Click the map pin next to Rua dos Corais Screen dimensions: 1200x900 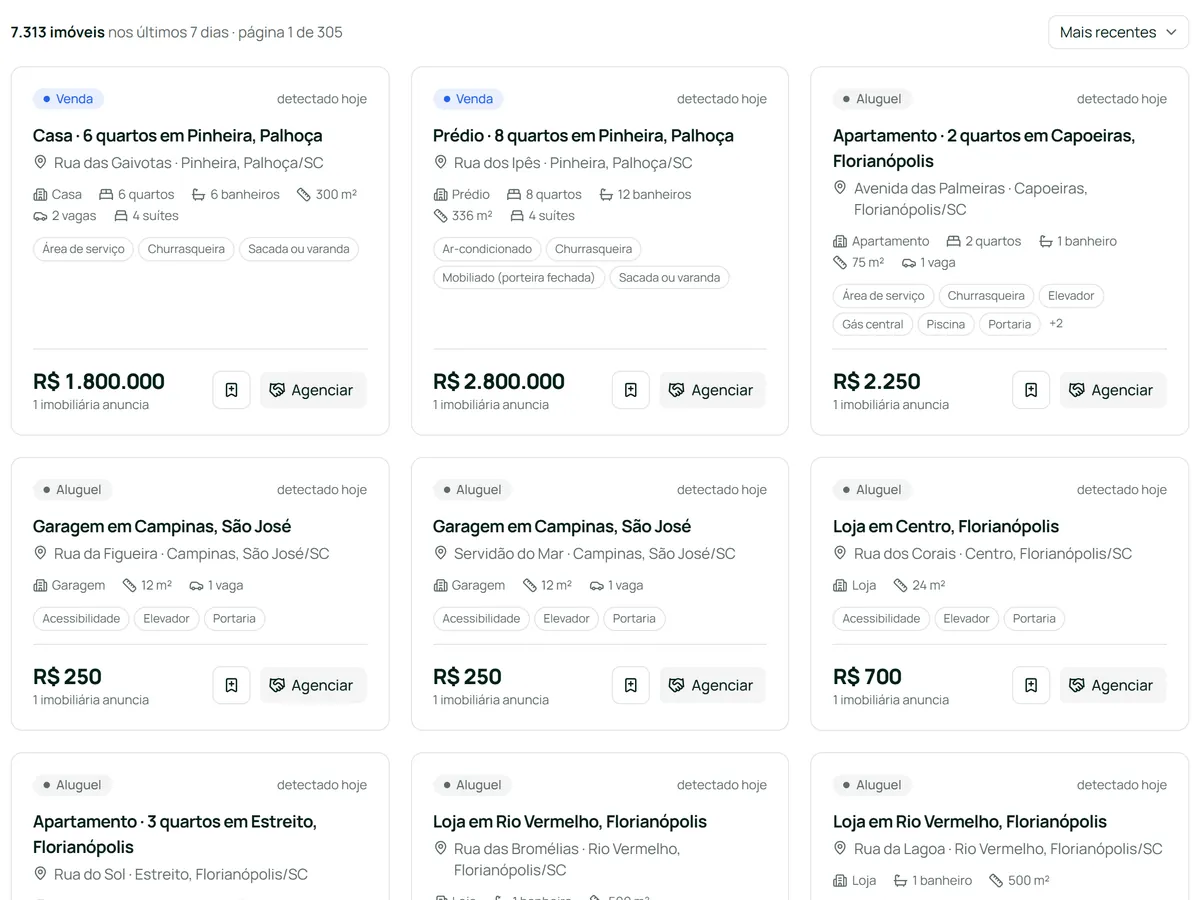(x=841, y=553)
